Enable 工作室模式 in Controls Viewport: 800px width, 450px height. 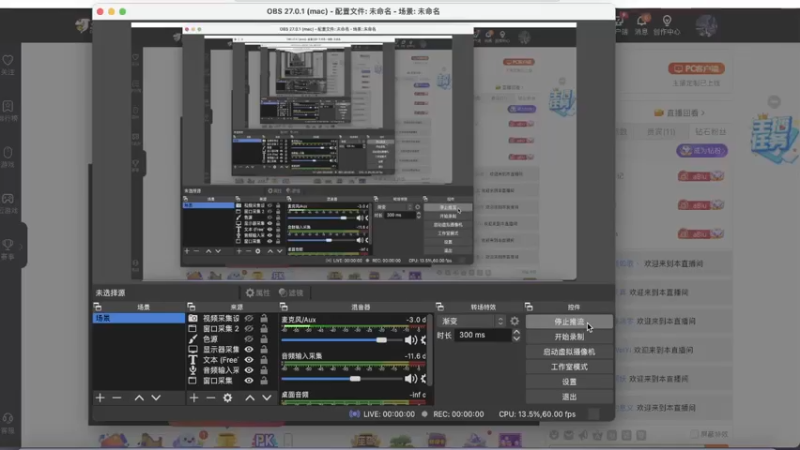569,367
